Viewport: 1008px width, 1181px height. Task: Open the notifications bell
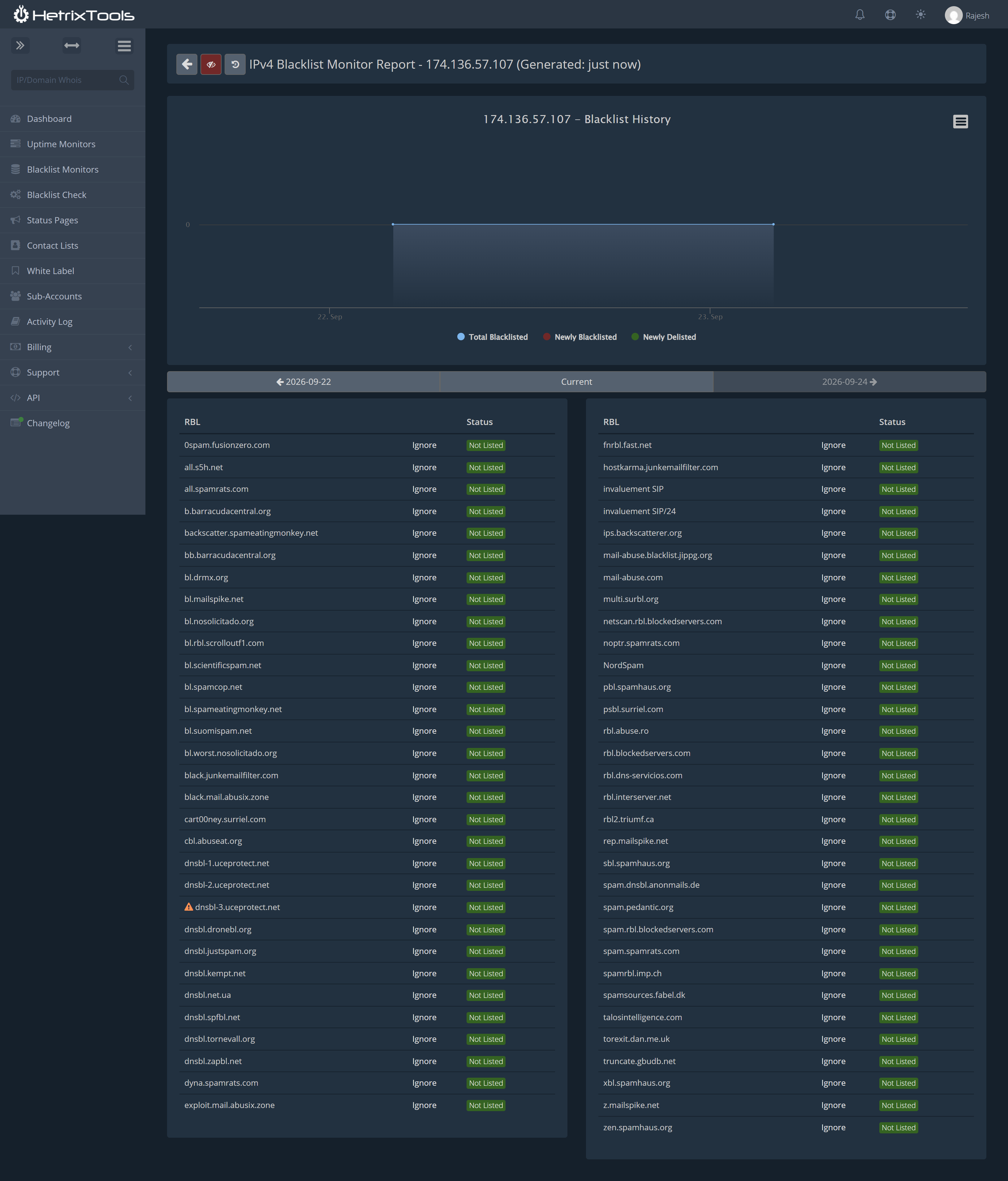click(860, 15)
